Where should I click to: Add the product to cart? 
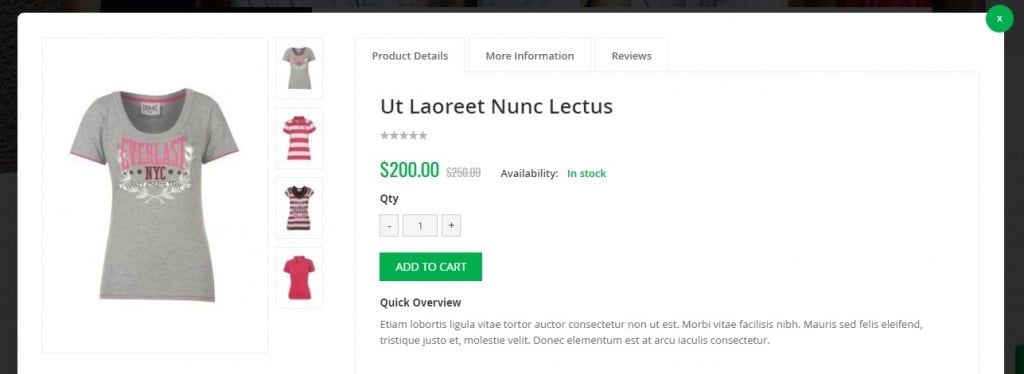[x=430, y=267]
